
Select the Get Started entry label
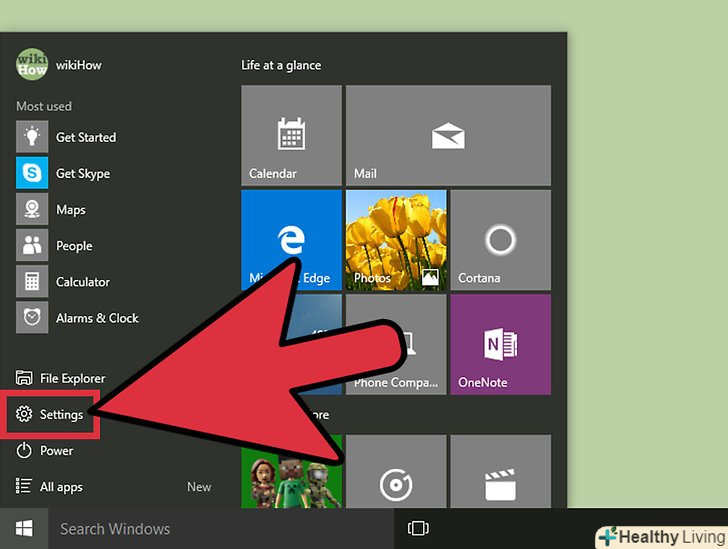coord(86,137)
